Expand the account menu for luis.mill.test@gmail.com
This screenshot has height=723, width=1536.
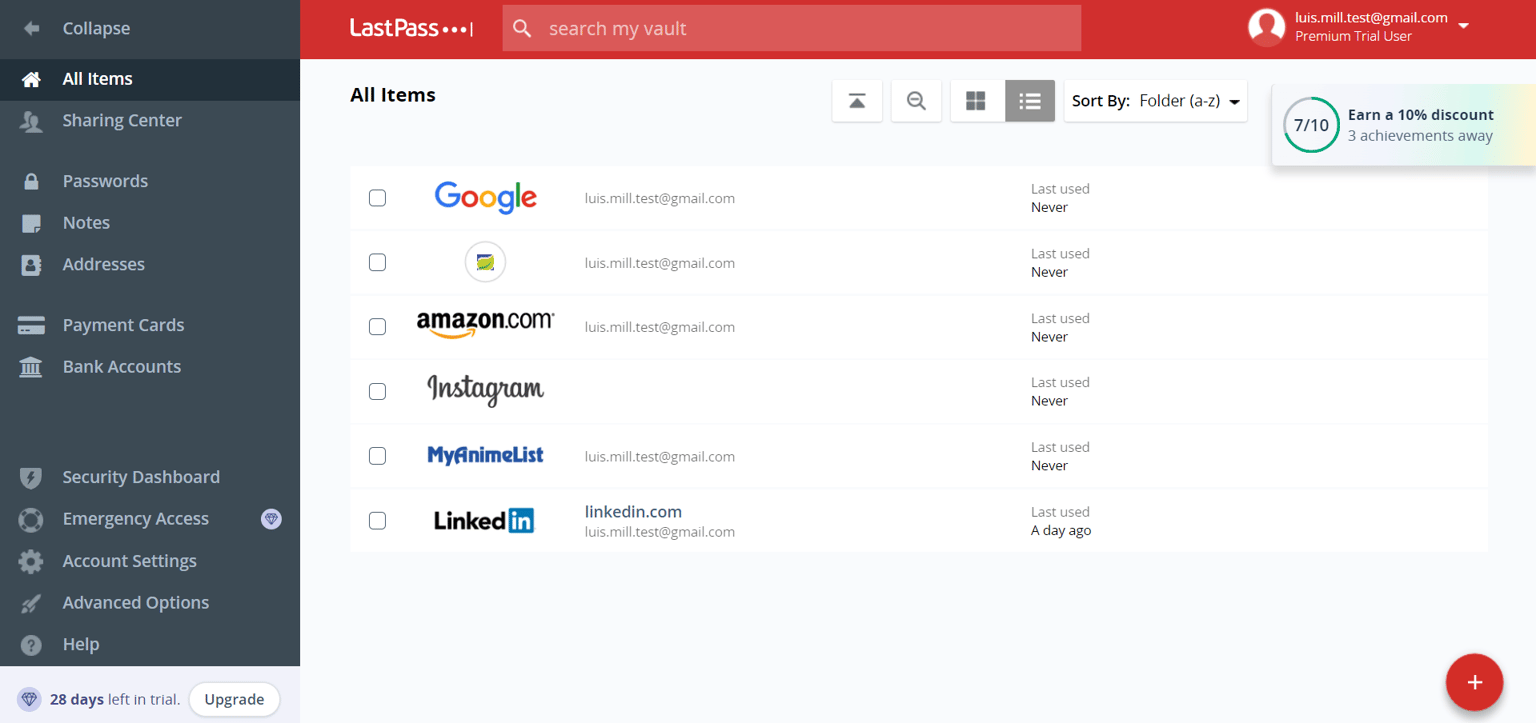tap(1463, 27)
